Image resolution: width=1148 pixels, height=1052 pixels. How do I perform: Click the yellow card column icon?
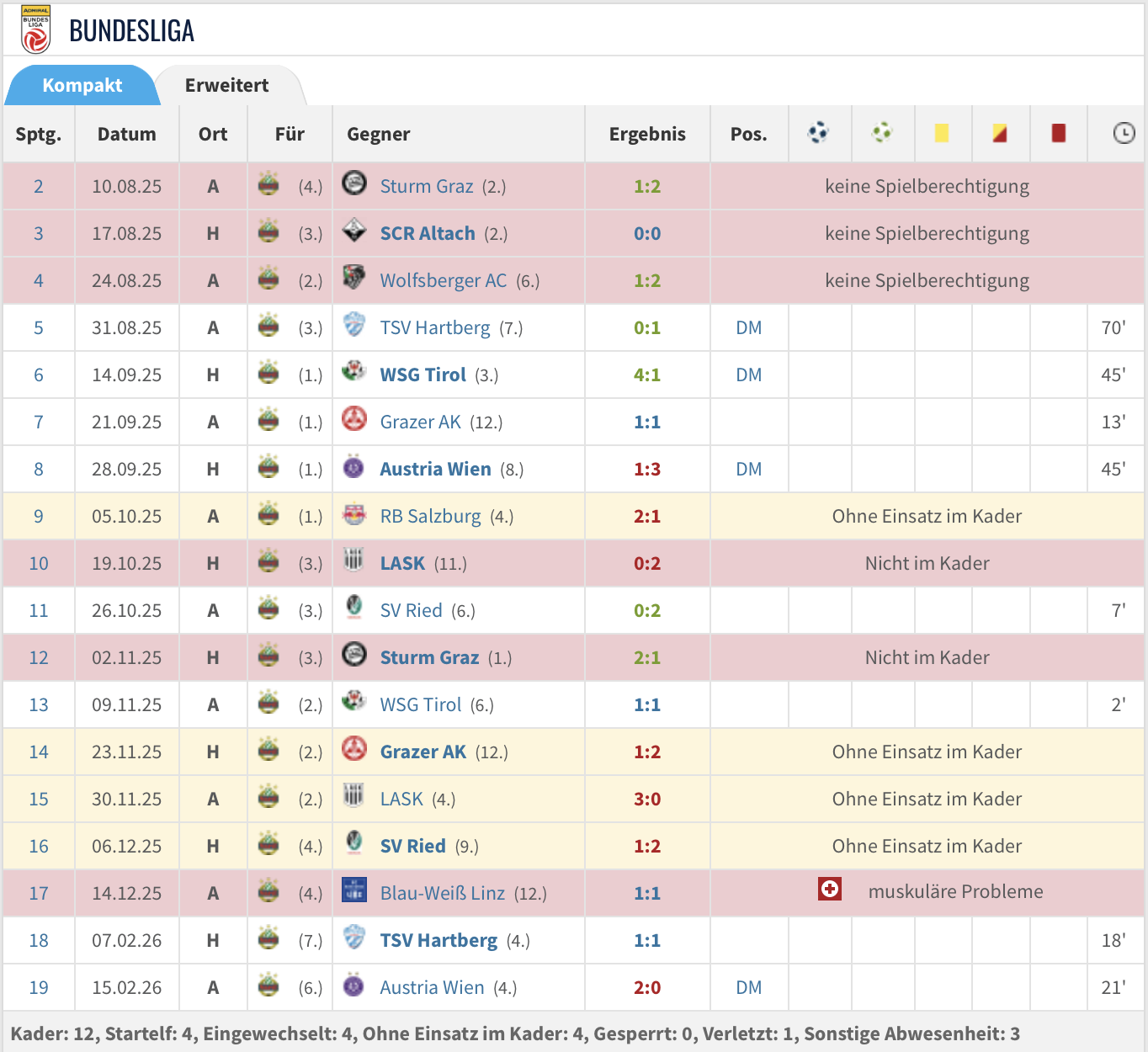coord(942,133)
